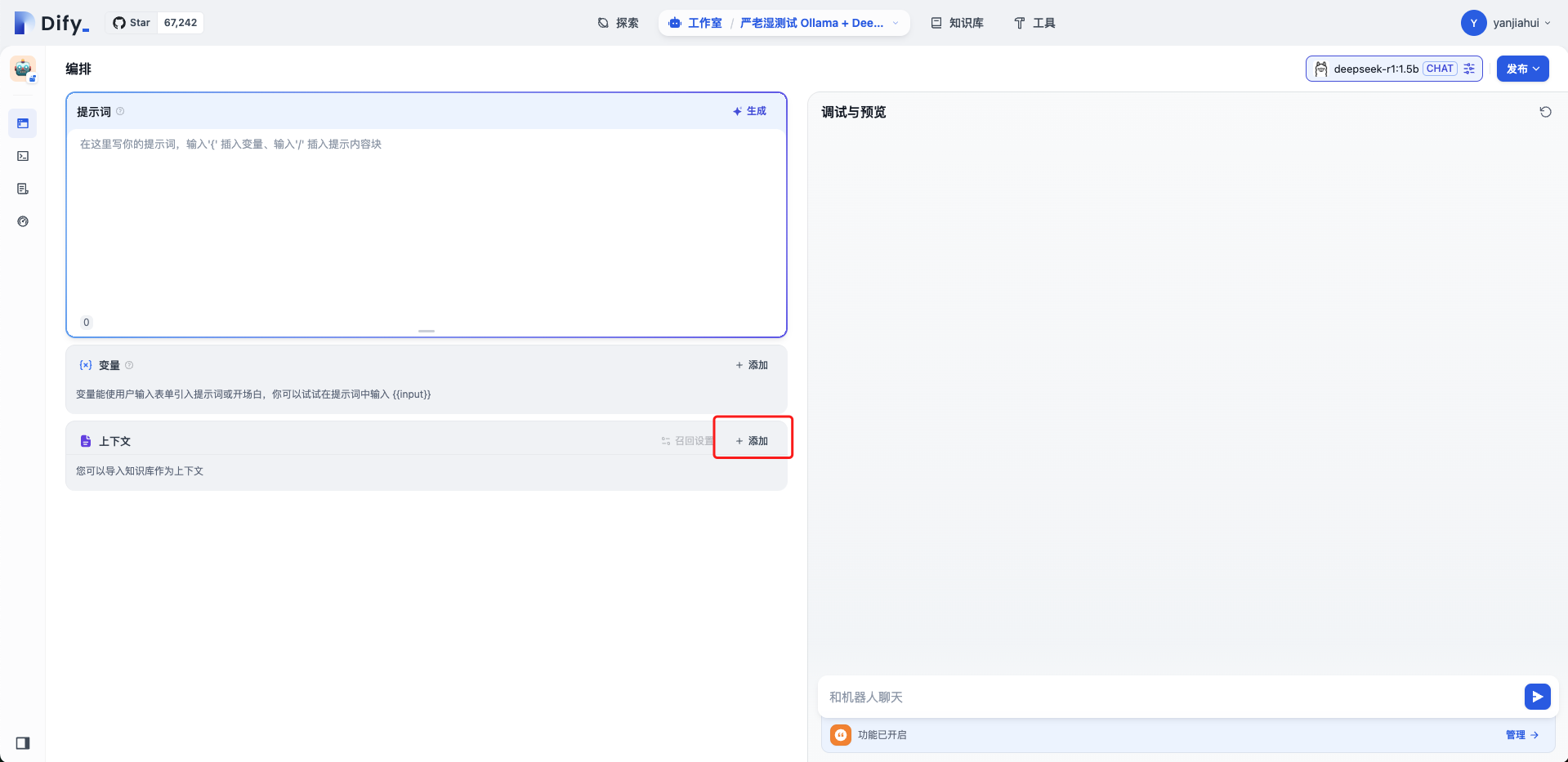Expand the app name dropdown in 工作室
Screen dimensions: 1568x762
(x=896, y=23)
